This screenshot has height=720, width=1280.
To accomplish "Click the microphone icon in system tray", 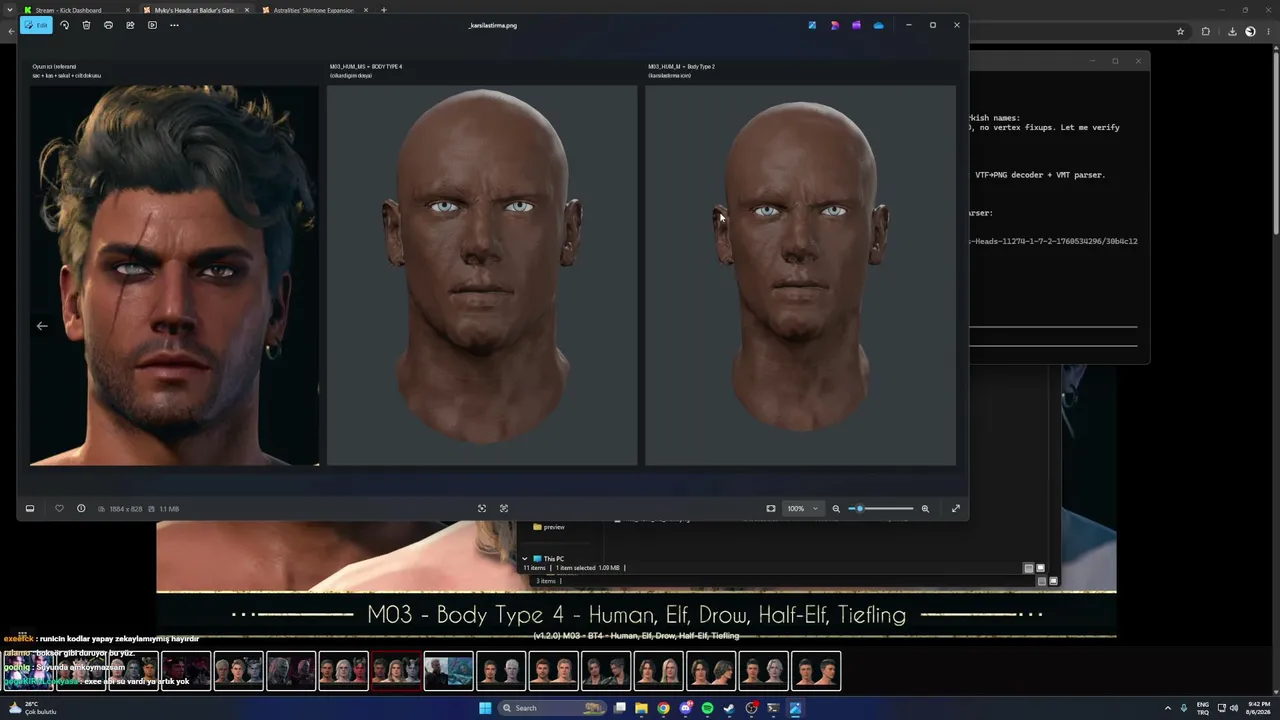I will pos(1184,708).
